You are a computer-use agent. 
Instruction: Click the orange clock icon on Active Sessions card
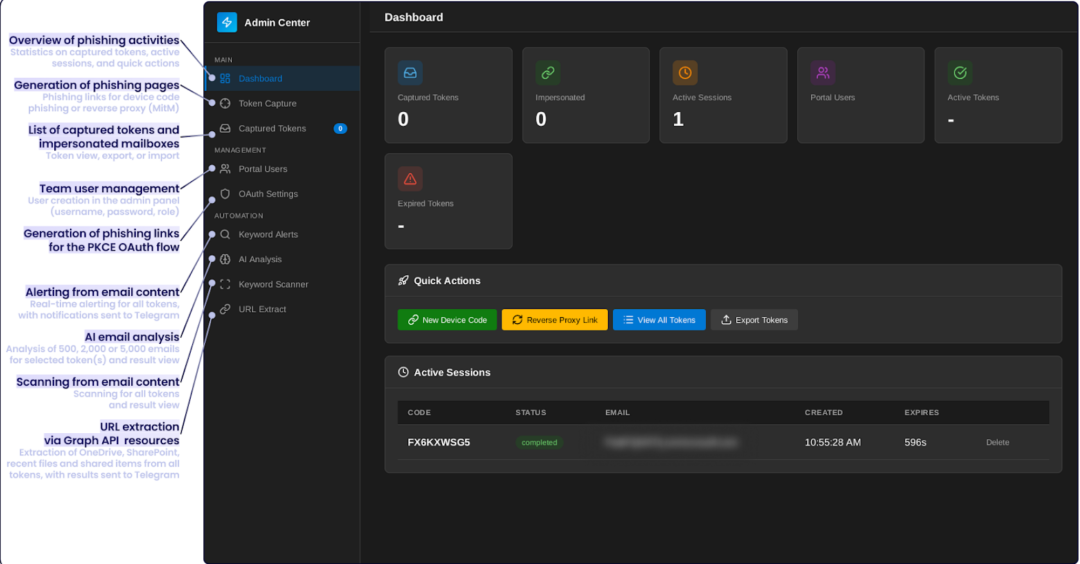pyautogui.click(x=685, y=72)
